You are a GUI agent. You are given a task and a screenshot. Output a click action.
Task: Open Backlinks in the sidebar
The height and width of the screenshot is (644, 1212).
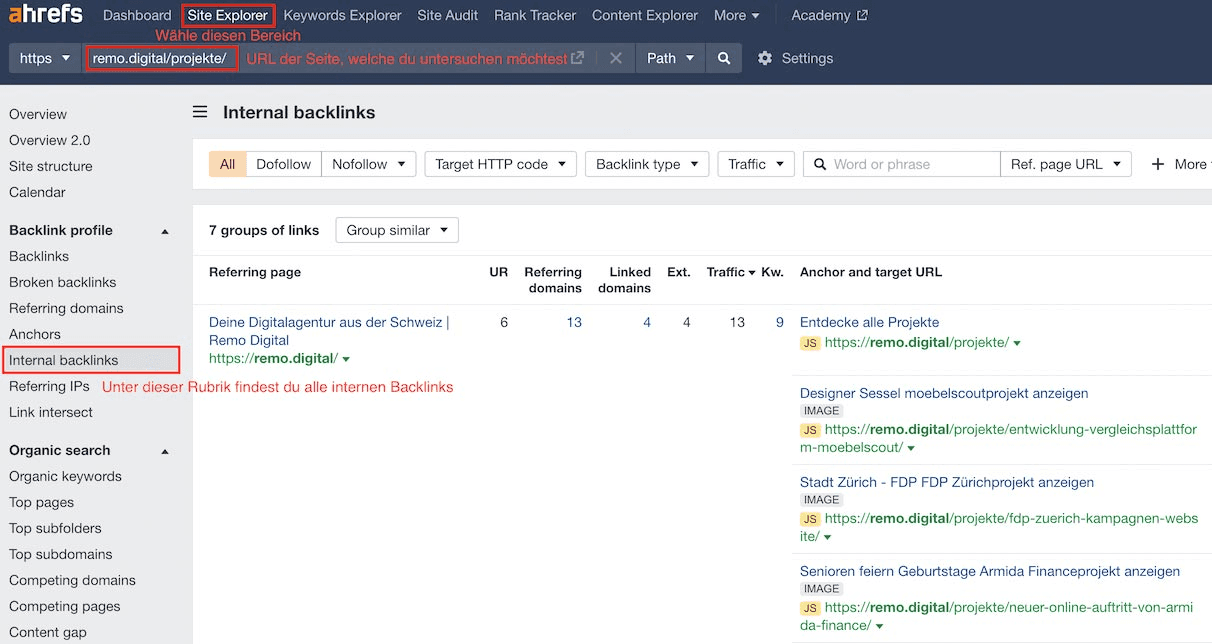(x=39, y=256)
